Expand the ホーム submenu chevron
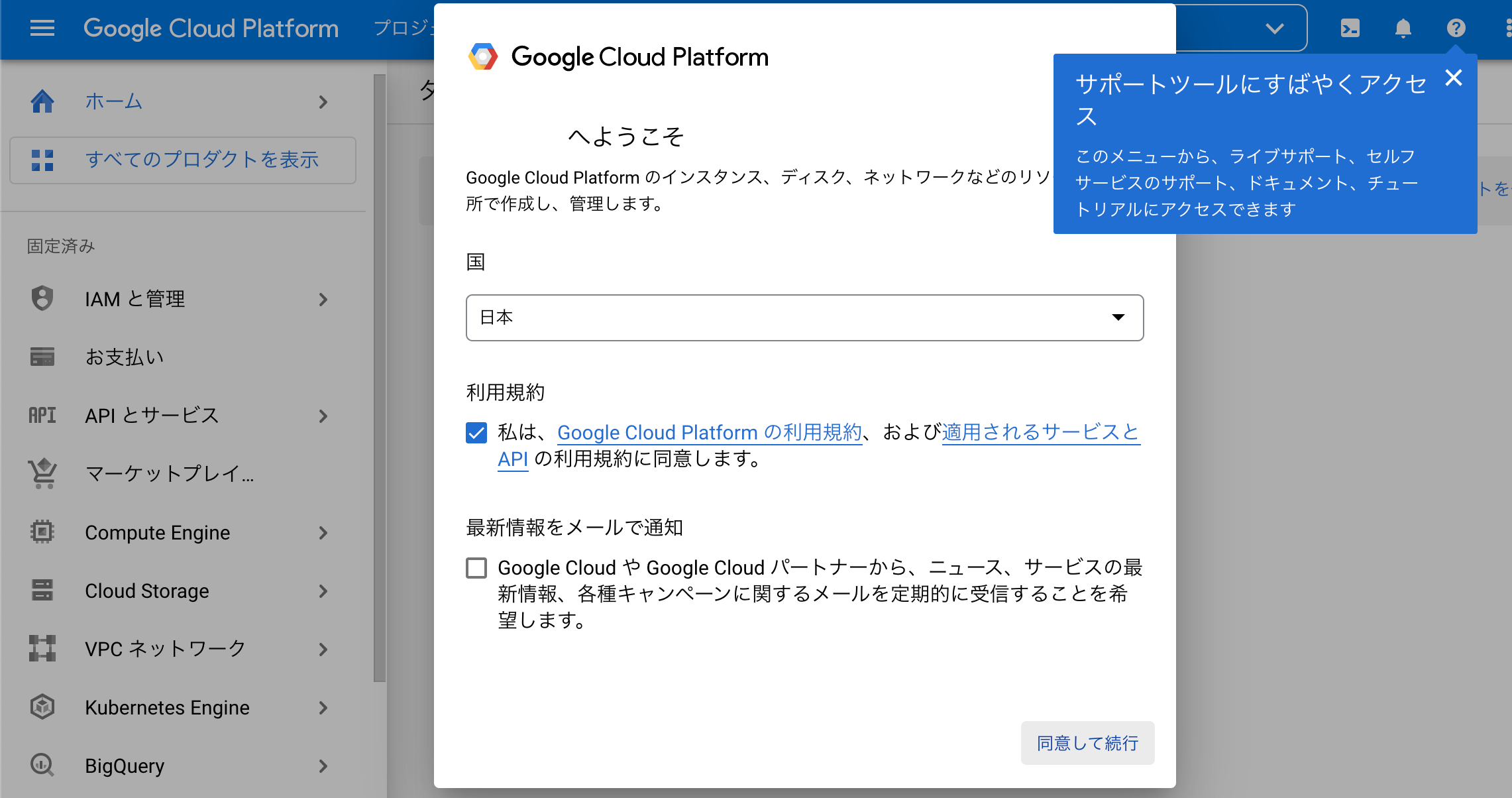This screenshot has width=1512, height=798. (323, 102)
